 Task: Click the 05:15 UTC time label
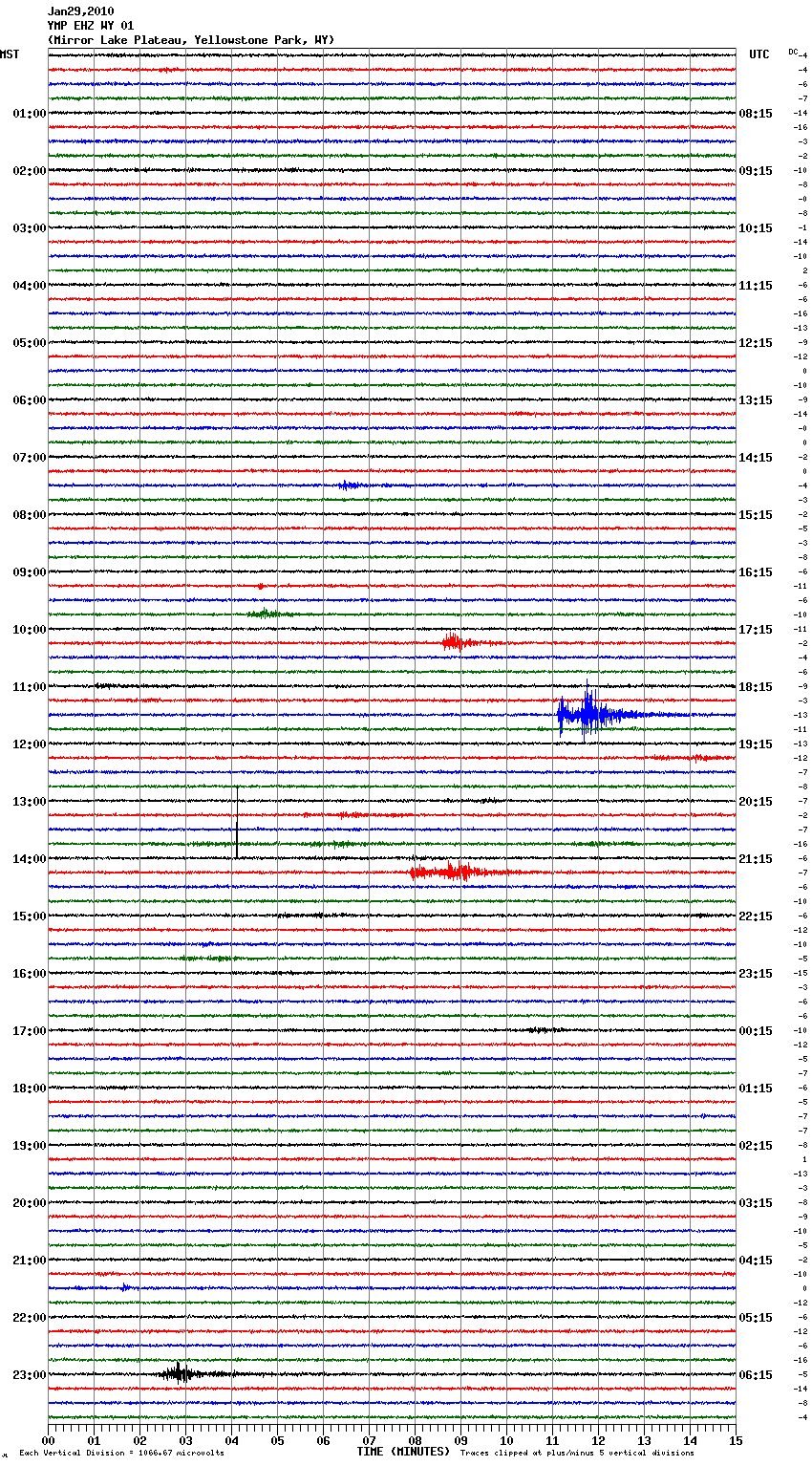click(x=756, y=1318)
